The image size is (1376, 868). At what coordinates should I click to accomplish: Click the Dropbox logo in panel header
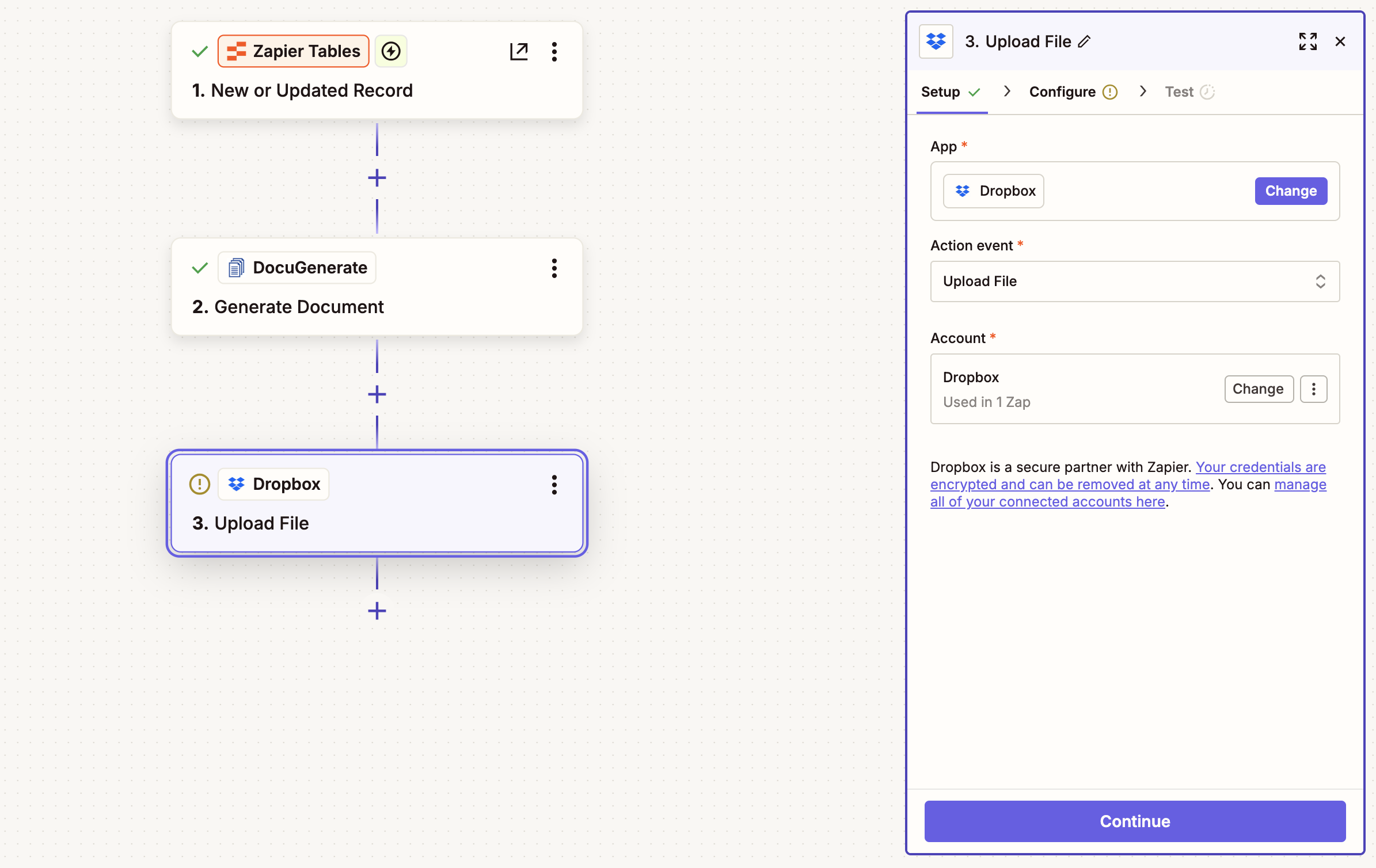point(936,41)
